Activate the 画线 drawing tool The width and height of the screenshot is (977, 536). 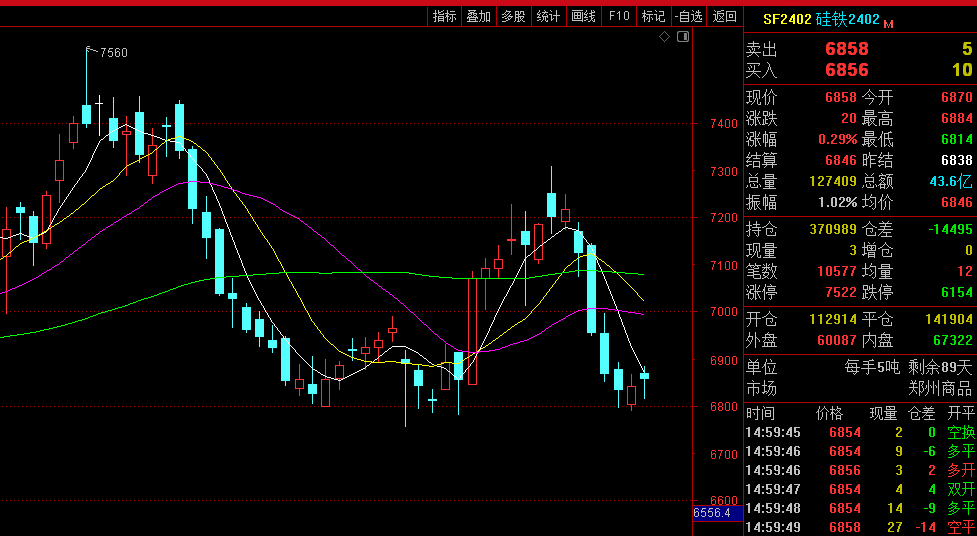583,16
